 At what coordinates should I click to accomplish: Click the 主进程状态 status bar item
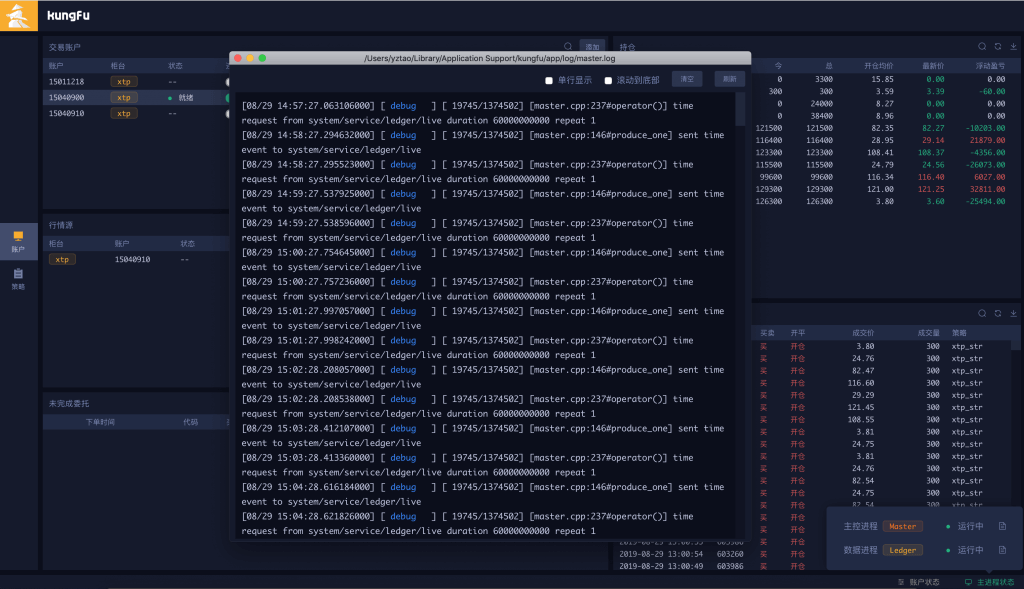[x=989, y=582]
